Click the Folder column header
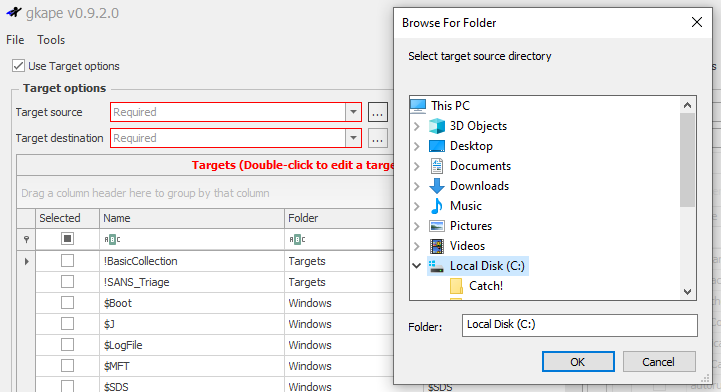Screen dimensions: 721x392 tap(339, 218)
